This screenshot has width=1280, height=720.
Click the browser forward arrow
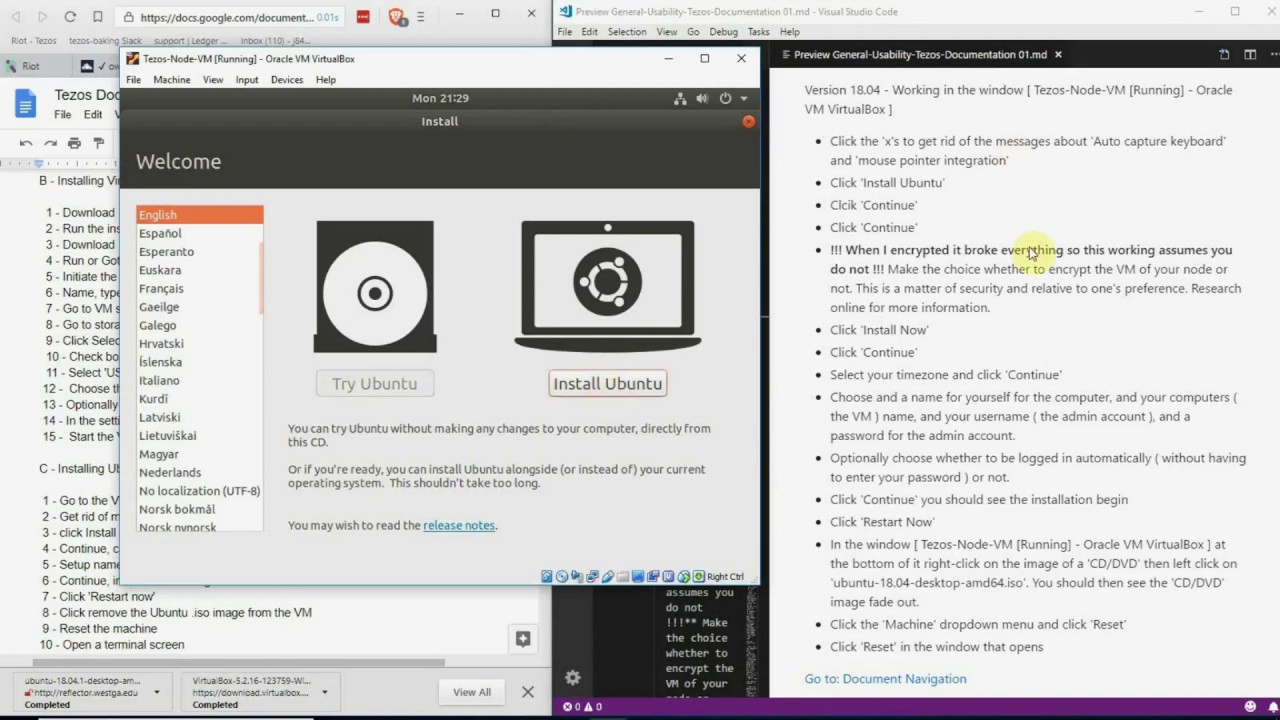pyautogui.click(x=42, y=17)
